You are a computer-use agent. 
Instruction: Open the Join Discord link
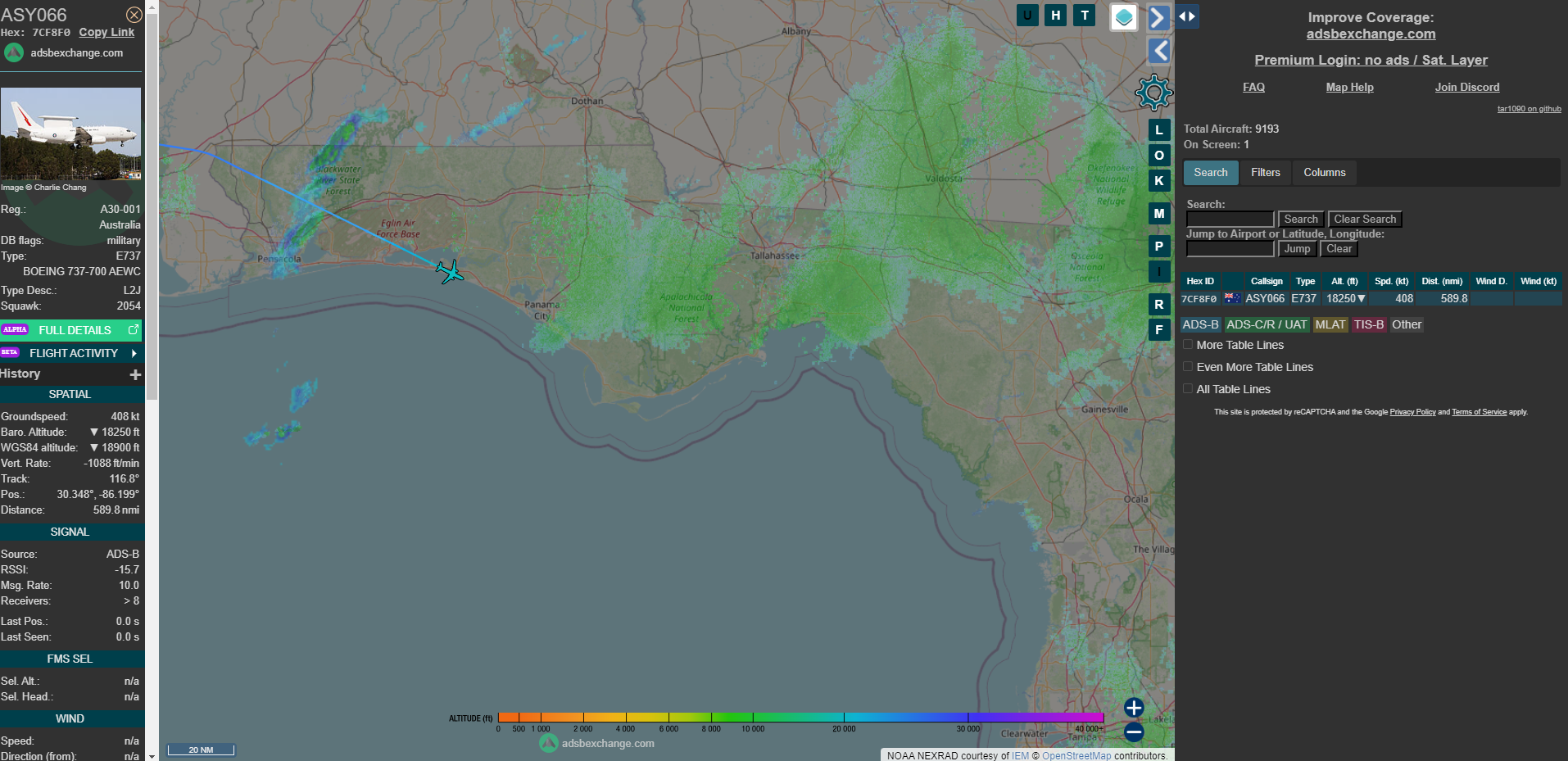[x=1466, y=87]
